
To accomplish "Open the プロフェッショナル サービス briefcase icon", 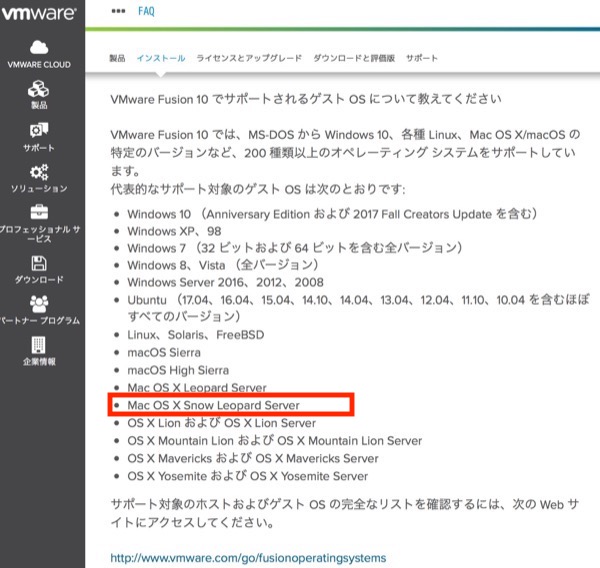I will 39,212.
